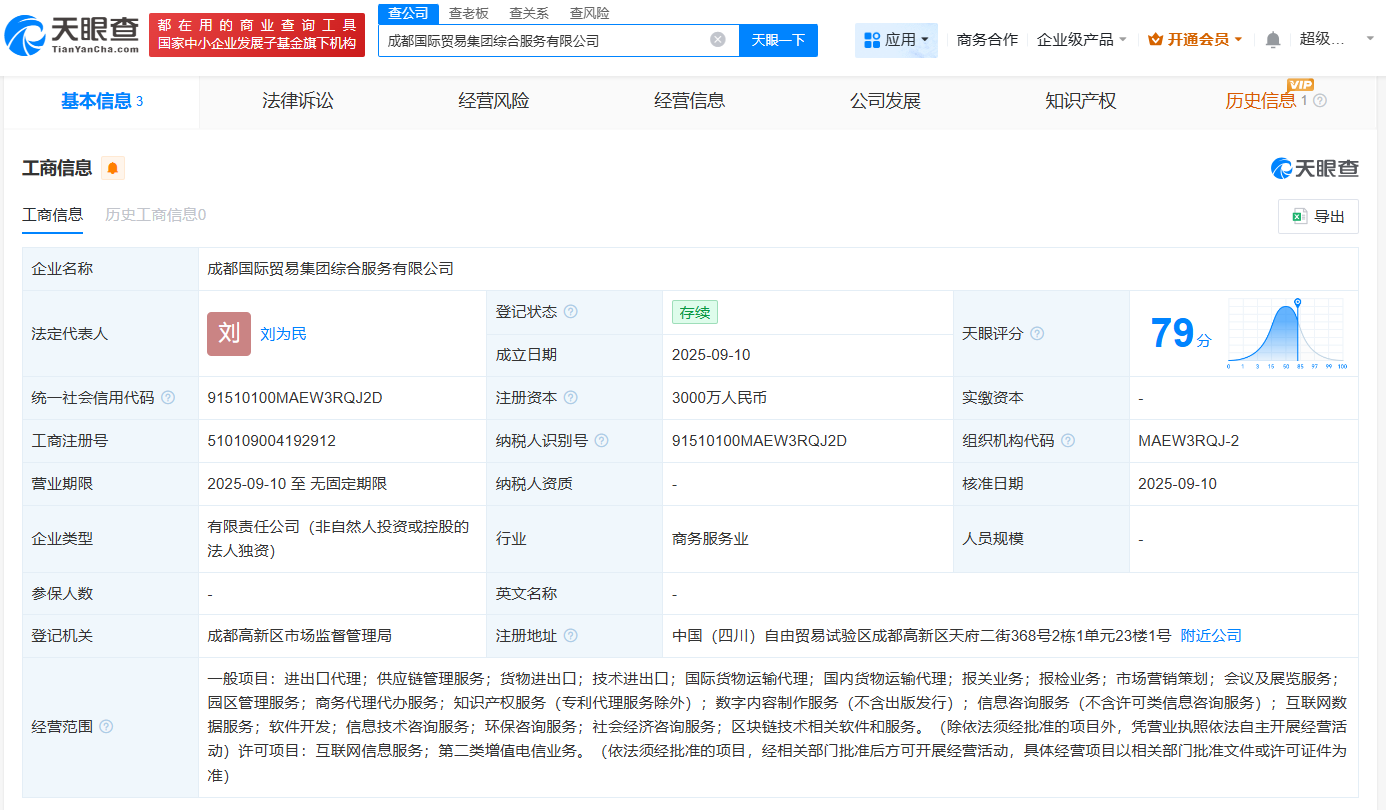Viewport: 1386px width, 810px height.
Task: Click the Excel icon on the 导出 button
Action: coord(1300,216)
